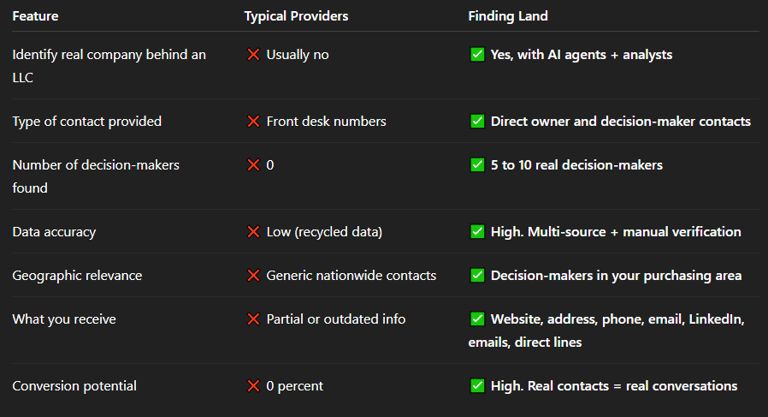Click the green checkmark beside "High. Real contacts"
Screen dimensions: 768x417
click(477, 386)
